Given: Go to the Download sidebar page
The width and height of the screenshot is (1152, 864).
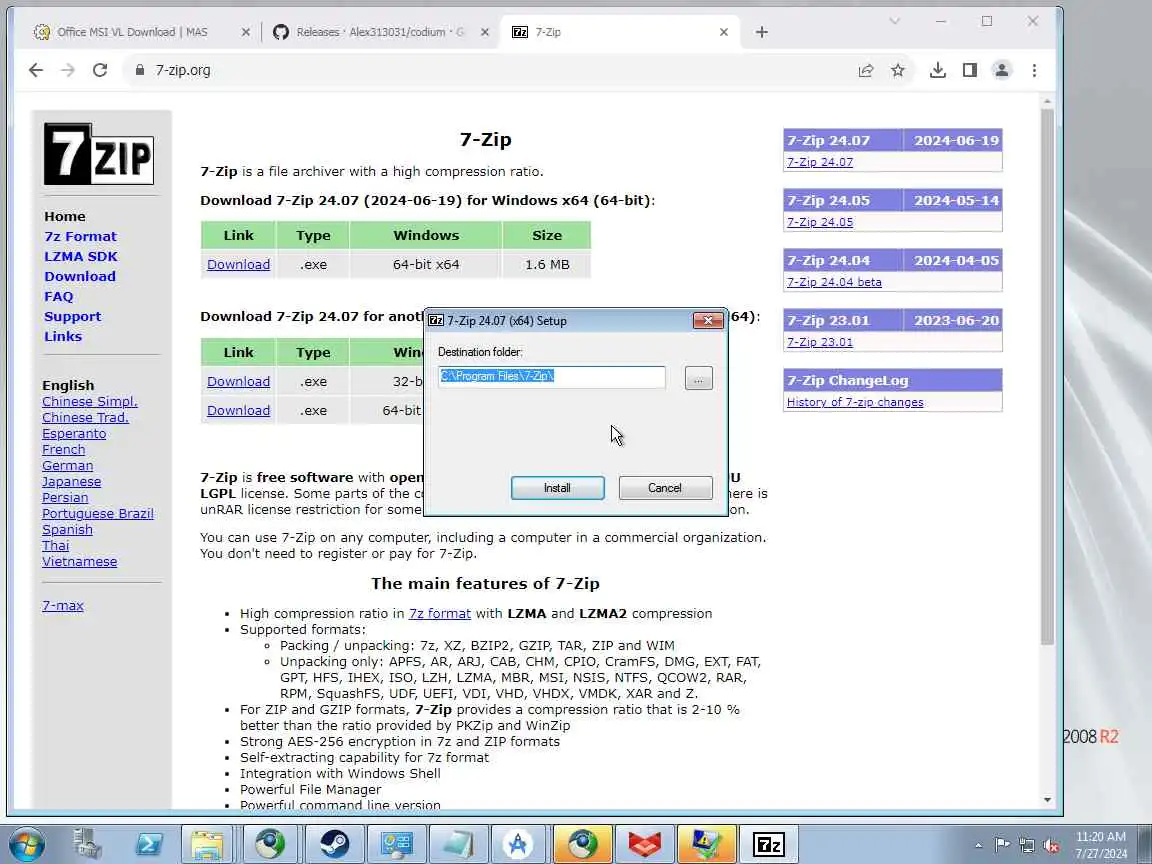Looking at the screenshot, I should pos(80,276).
